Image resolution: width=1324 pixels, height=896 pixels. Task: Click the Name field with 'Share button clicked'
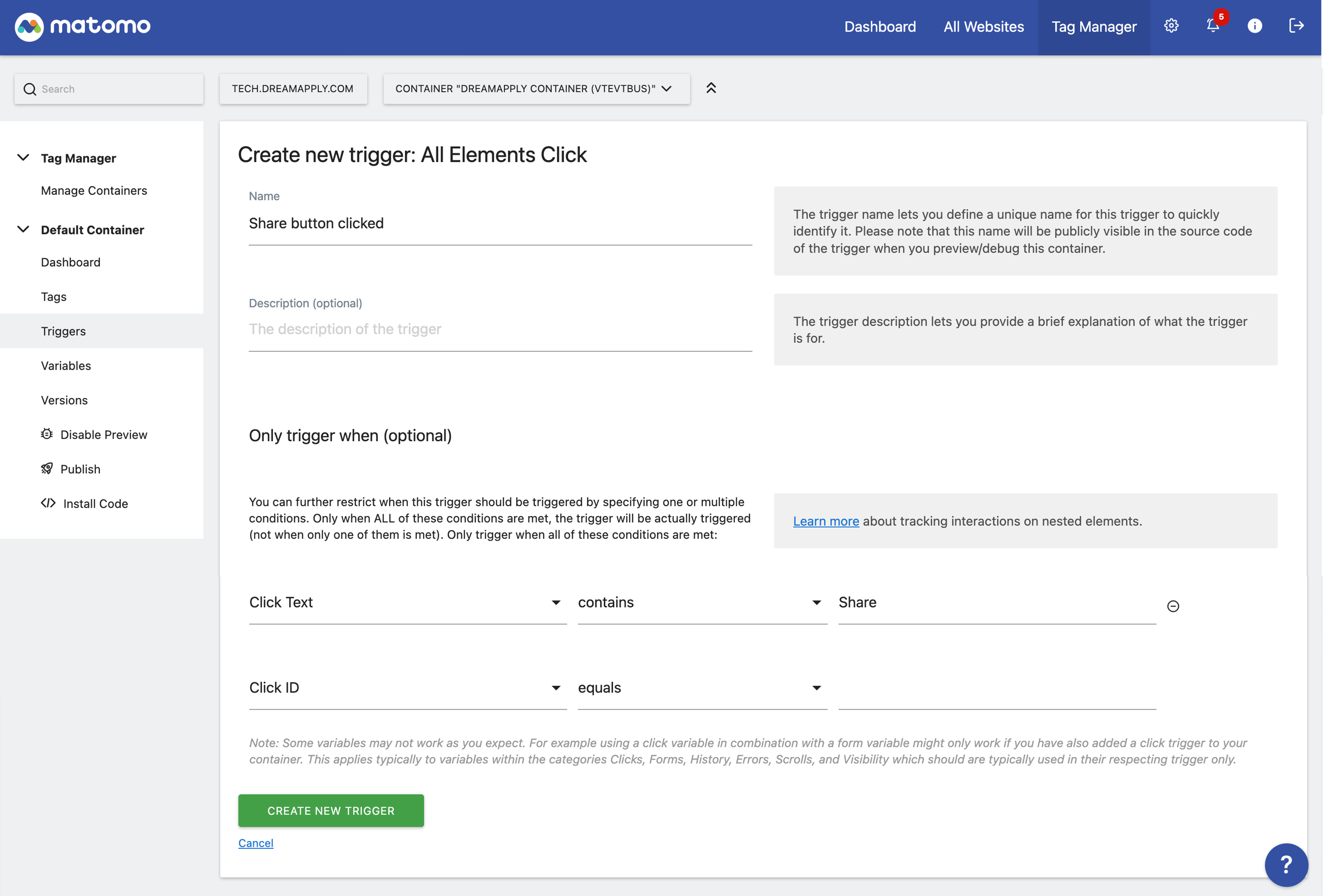point(500,224)
